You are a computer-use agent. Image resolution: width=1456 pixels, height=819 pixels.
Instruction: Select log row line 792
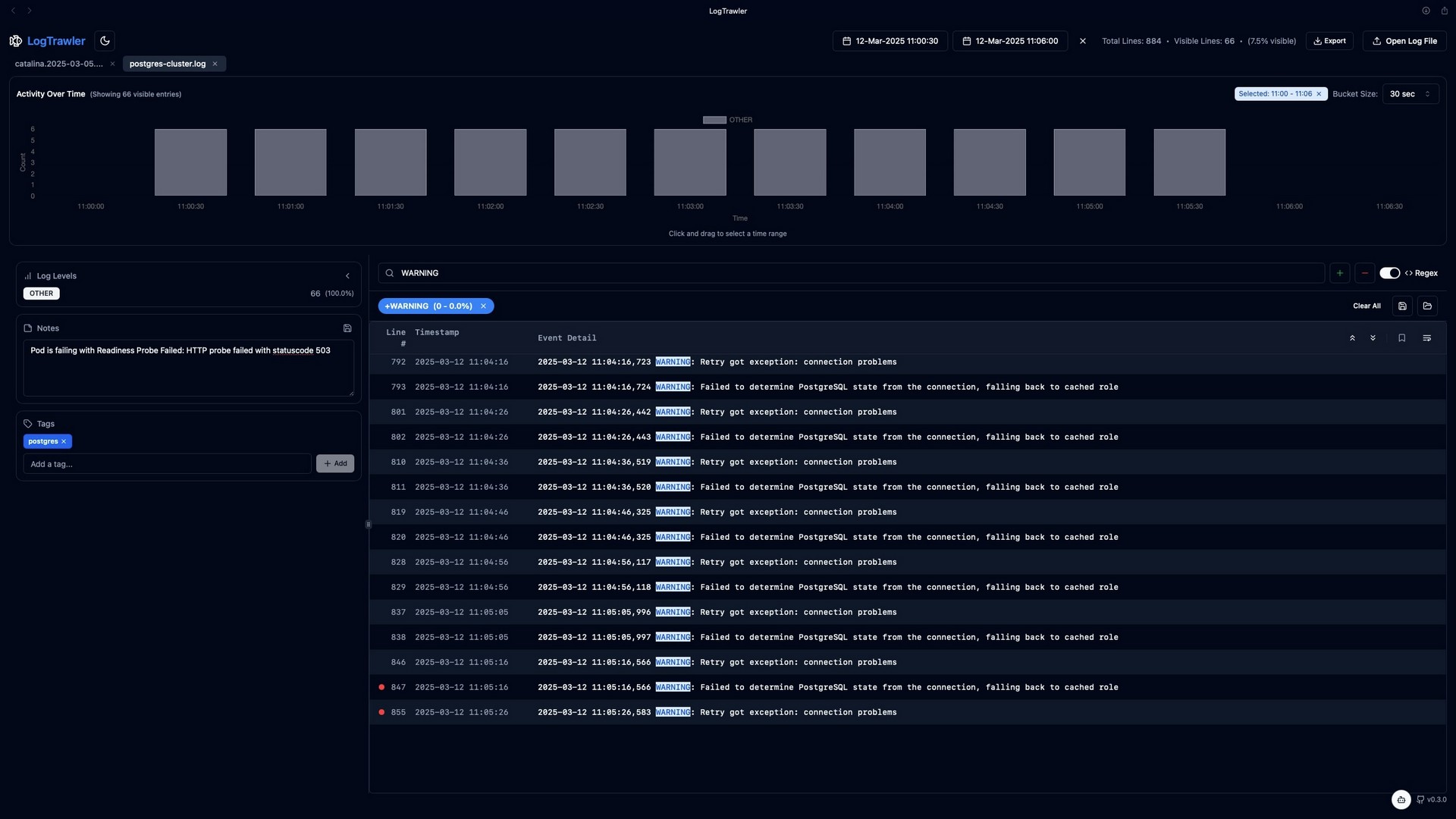point(907,362)
